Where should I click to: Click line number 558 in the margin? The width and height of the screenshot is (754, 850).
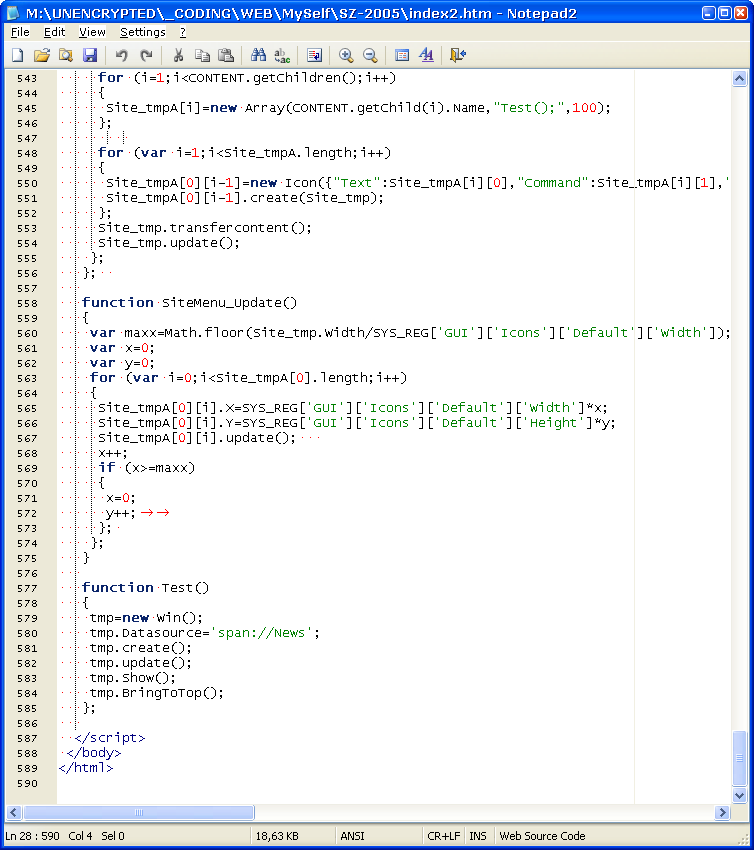point(27,303)
